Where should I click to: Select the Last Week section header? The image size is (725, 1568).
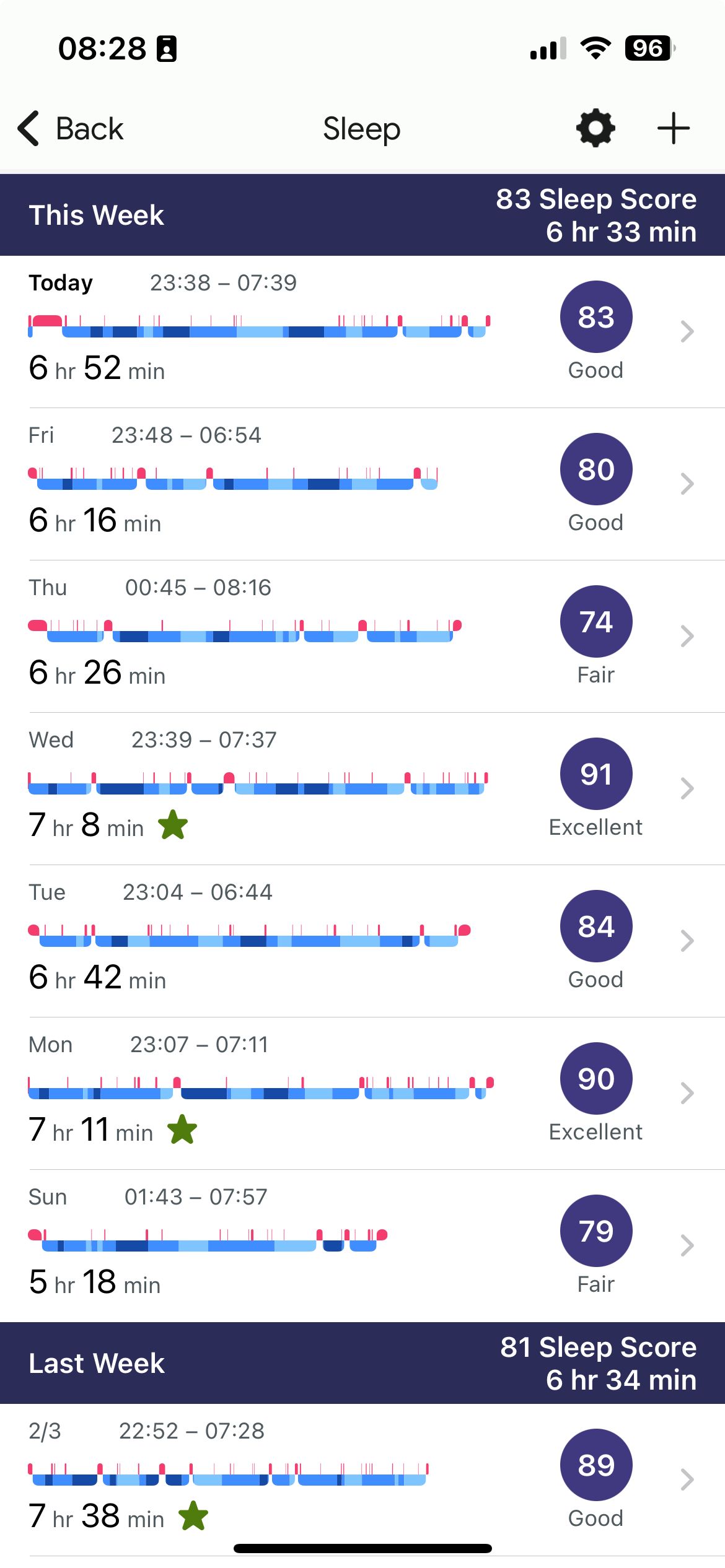97,1363
